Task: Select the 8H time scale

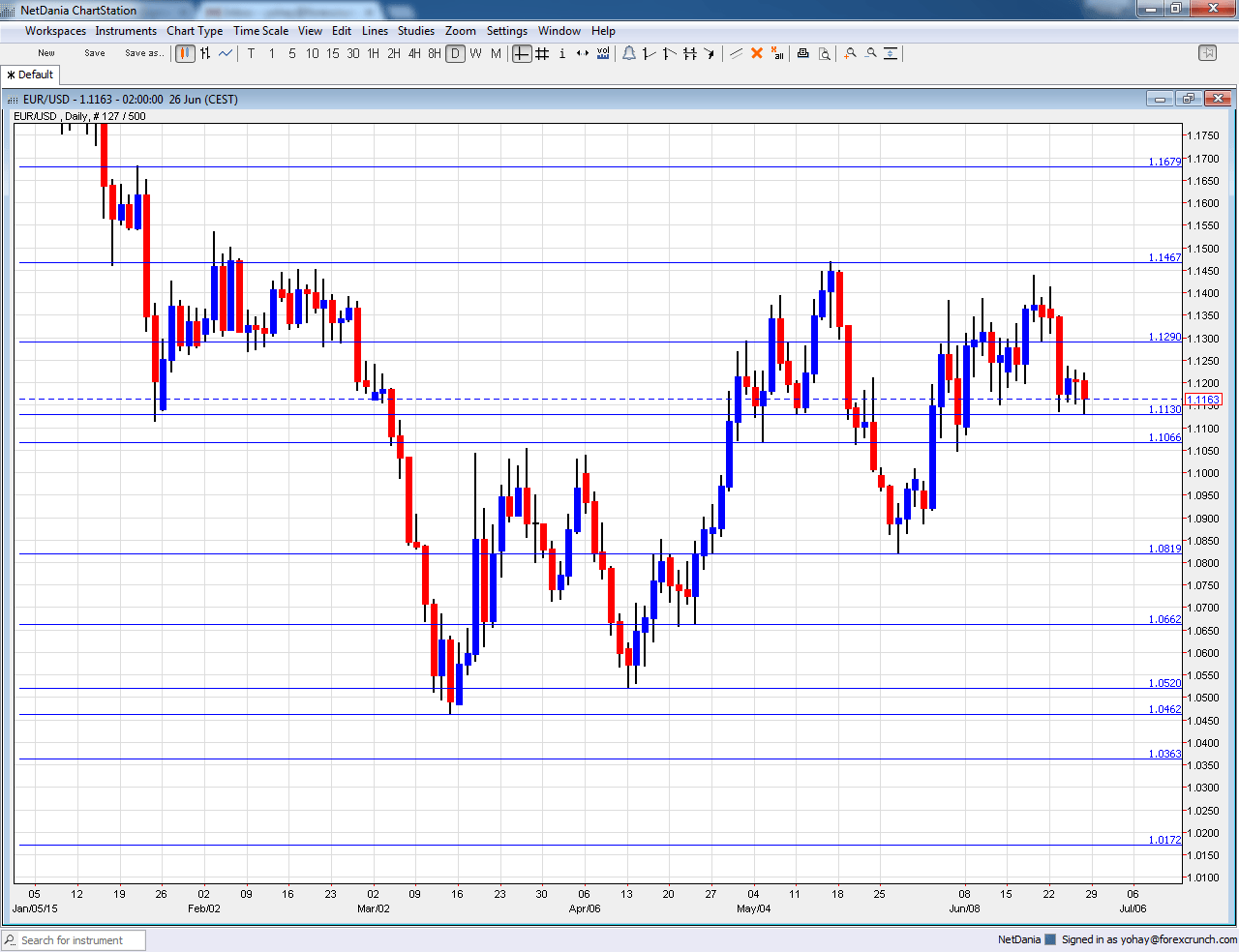Action: point(435,53)
